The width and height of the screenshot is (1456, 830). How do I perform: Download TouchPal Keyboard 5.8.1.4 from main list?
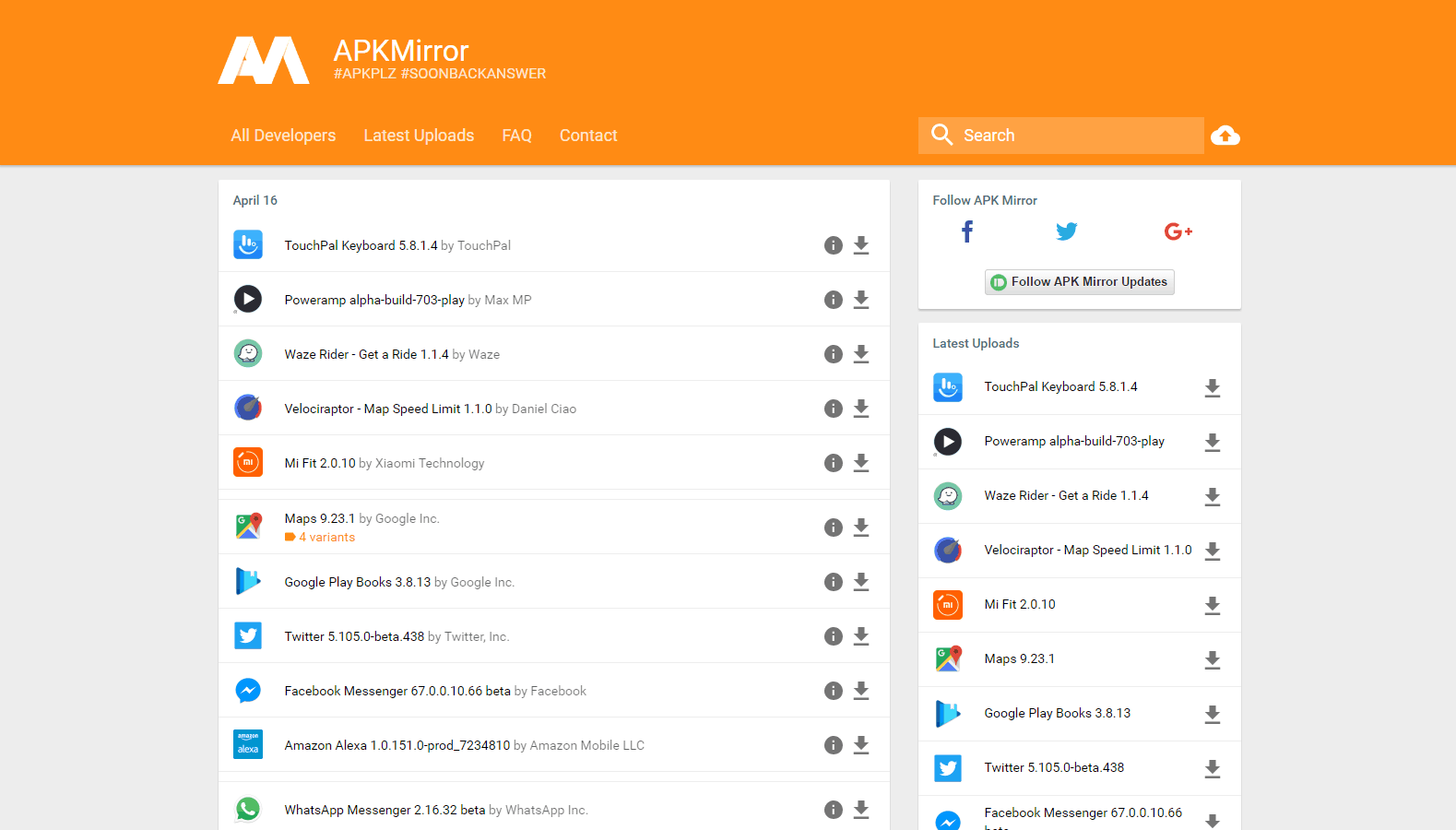coord(860,245)
